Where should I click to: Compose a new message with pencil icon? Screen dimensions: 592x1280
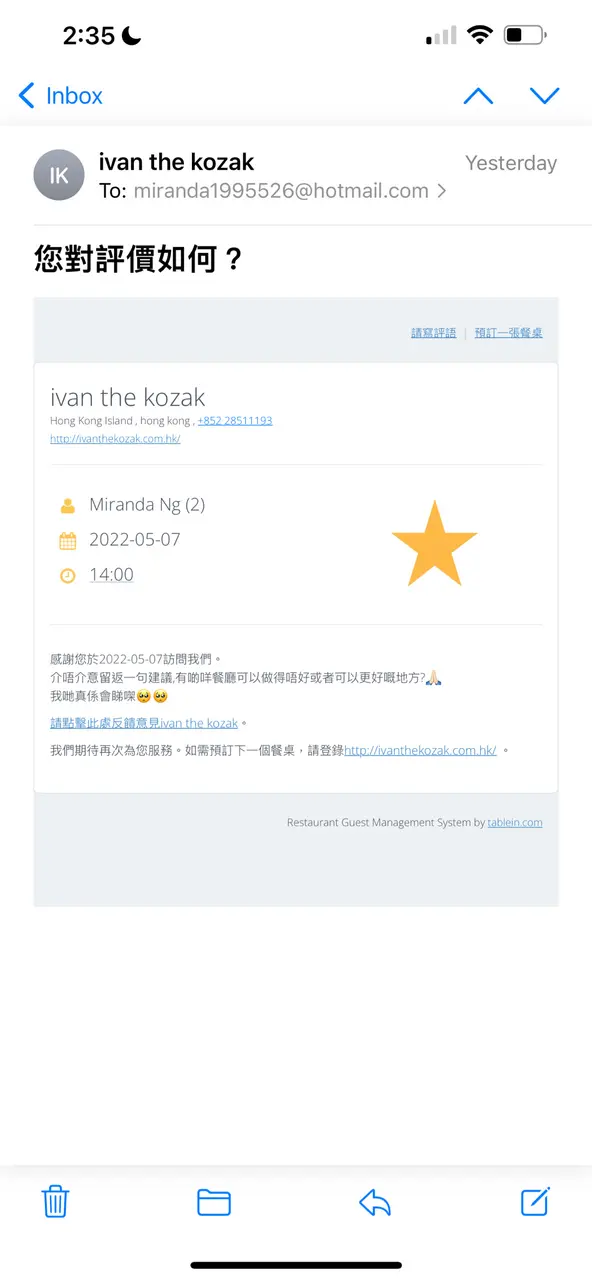coord(536,1201)
